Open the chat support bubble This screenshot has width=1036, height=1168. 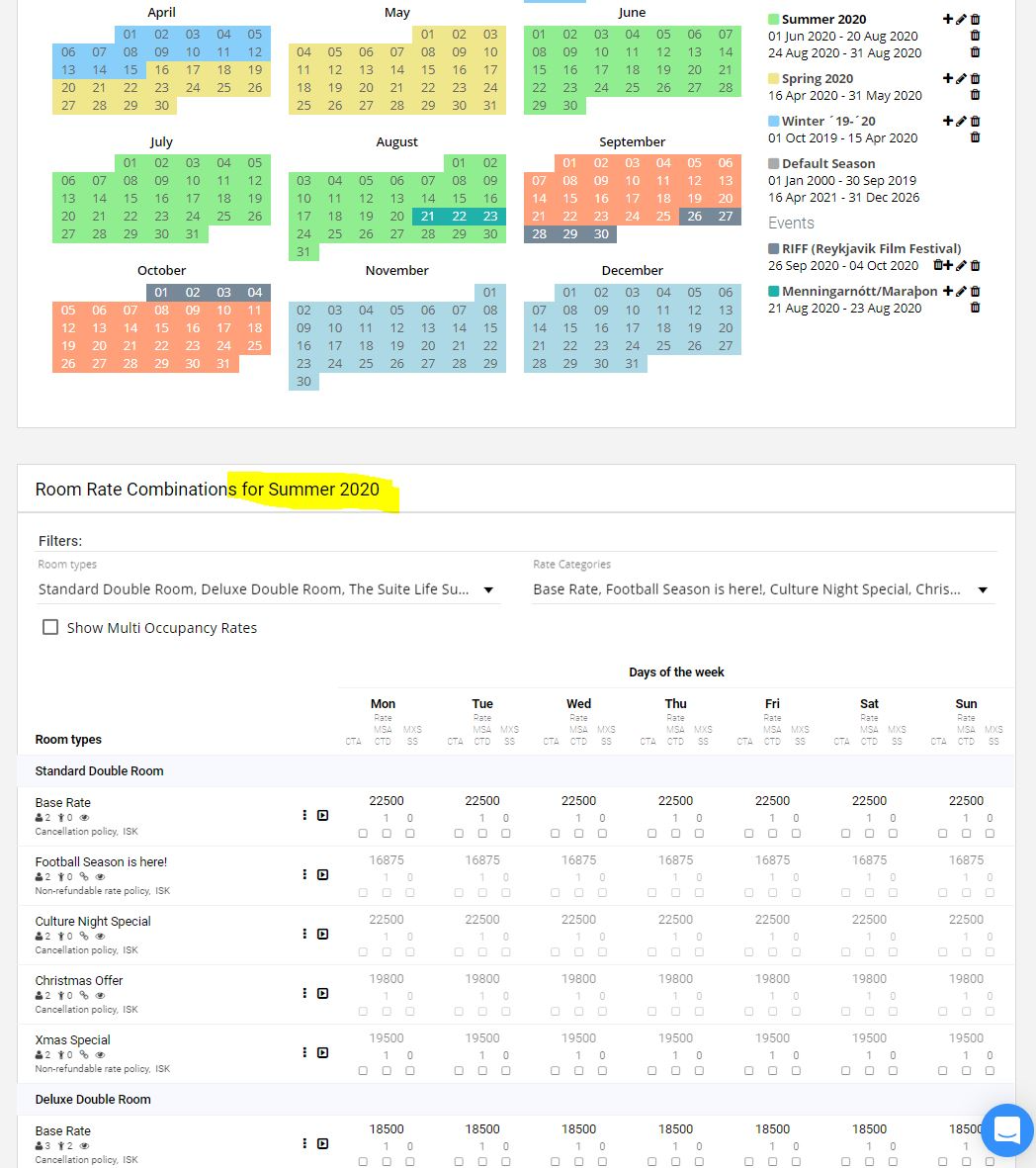click(x=1007, y=1130)
